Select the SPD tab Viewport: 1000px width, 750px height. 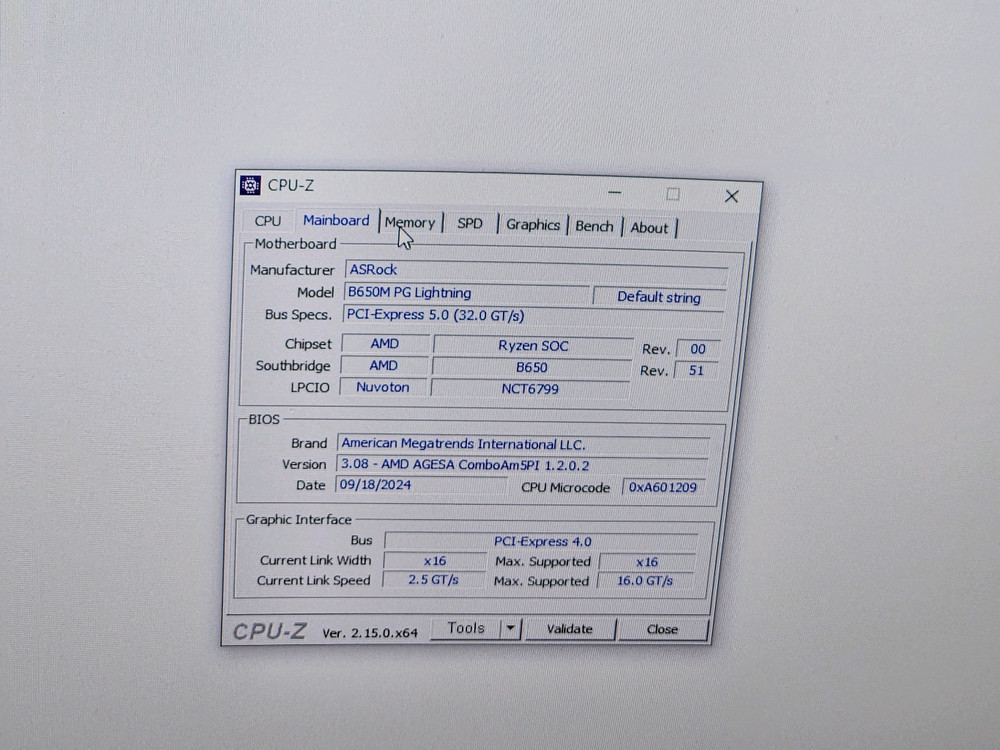(x=469, y=223)
